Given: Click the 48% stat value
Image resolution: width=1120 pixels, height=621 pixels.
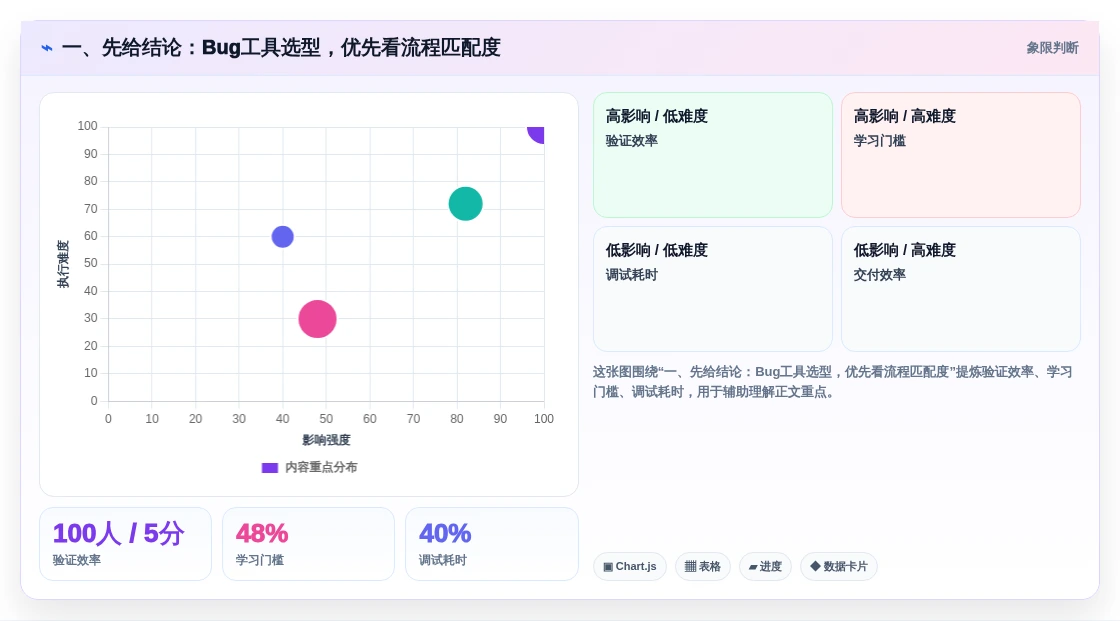Looking at the screenshot, I should [x=261, y=534].
